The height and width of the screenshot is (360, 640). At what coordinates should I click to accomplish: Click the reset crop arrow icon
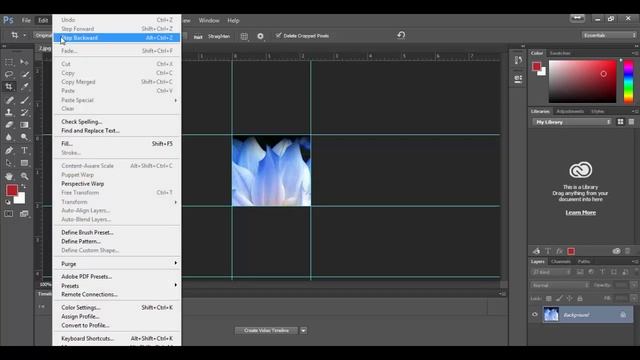coord(401,35)
